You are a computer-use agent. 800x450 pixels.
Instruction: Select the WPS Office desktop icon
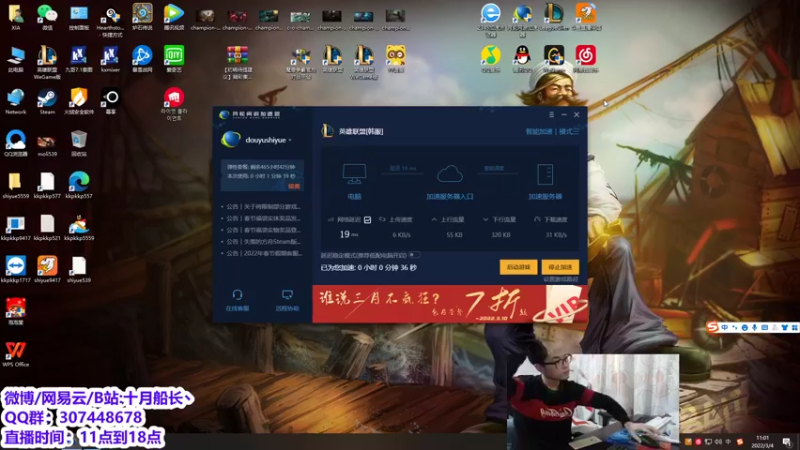coord(15,354)
